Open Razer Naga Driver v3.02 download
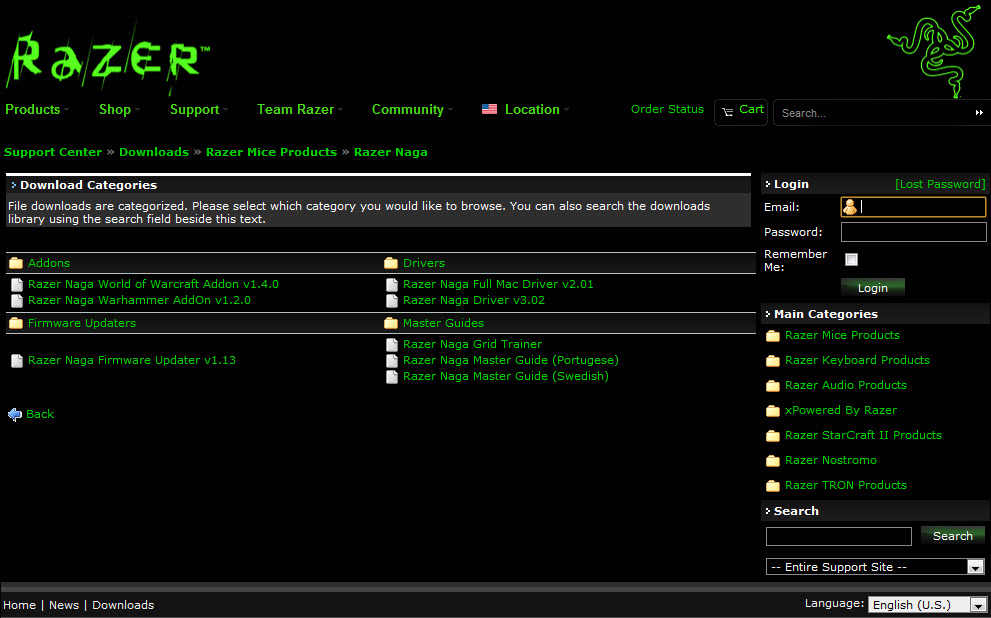 point(474,300)
